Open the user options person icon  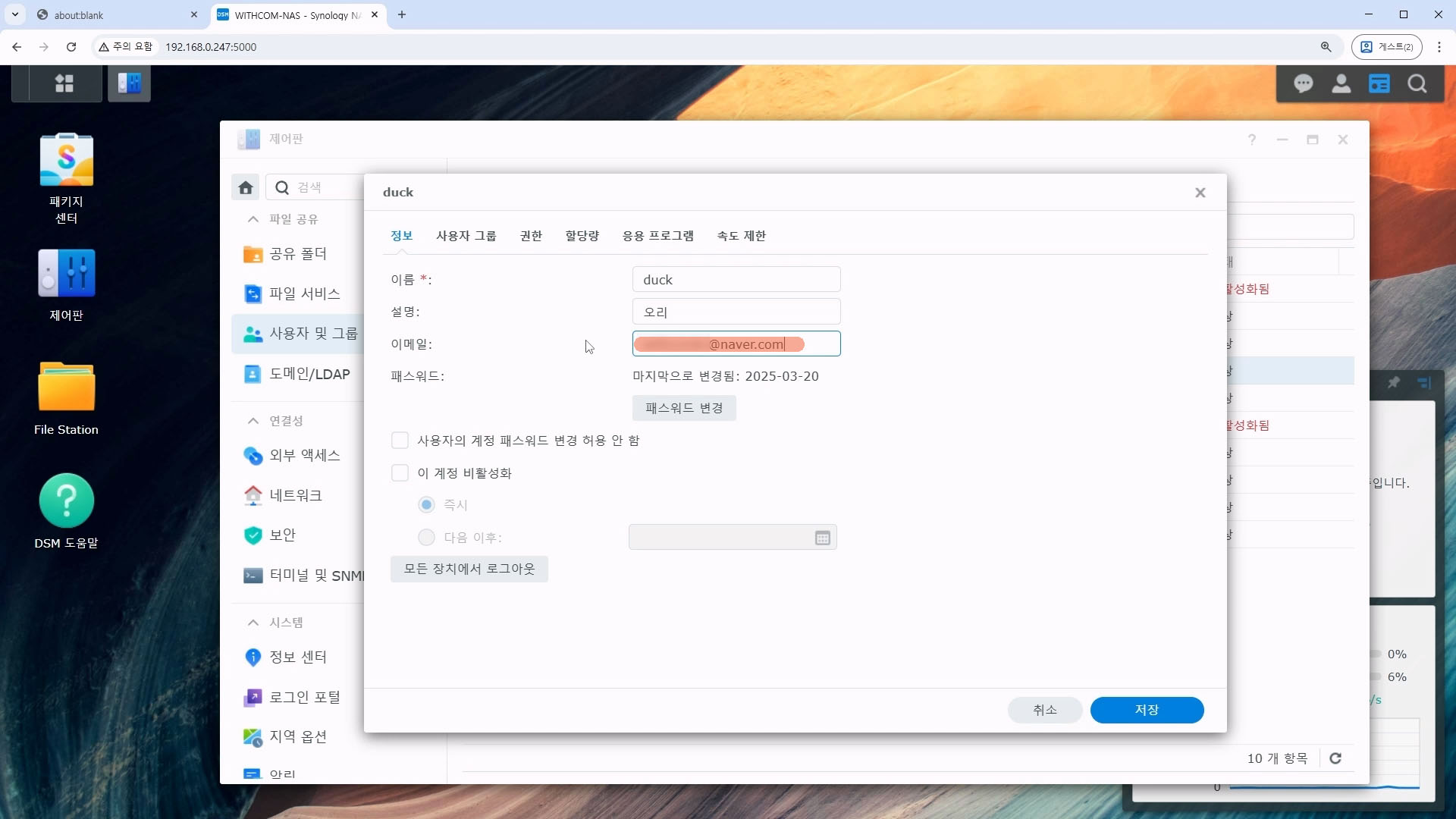tap(1341, 84)
